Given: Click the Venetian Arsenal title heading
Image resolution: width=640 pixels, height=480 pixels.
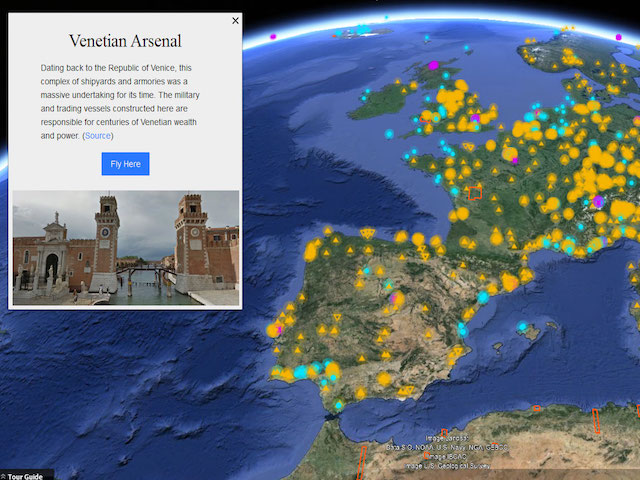Looking at the screenshot, I should pyautogui.click(x=125, y=41).
